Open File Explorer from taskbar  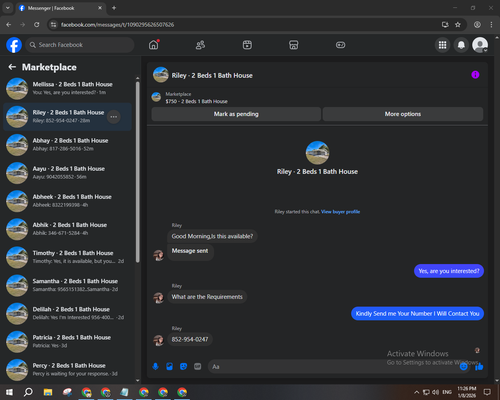(x=48, y=392)
